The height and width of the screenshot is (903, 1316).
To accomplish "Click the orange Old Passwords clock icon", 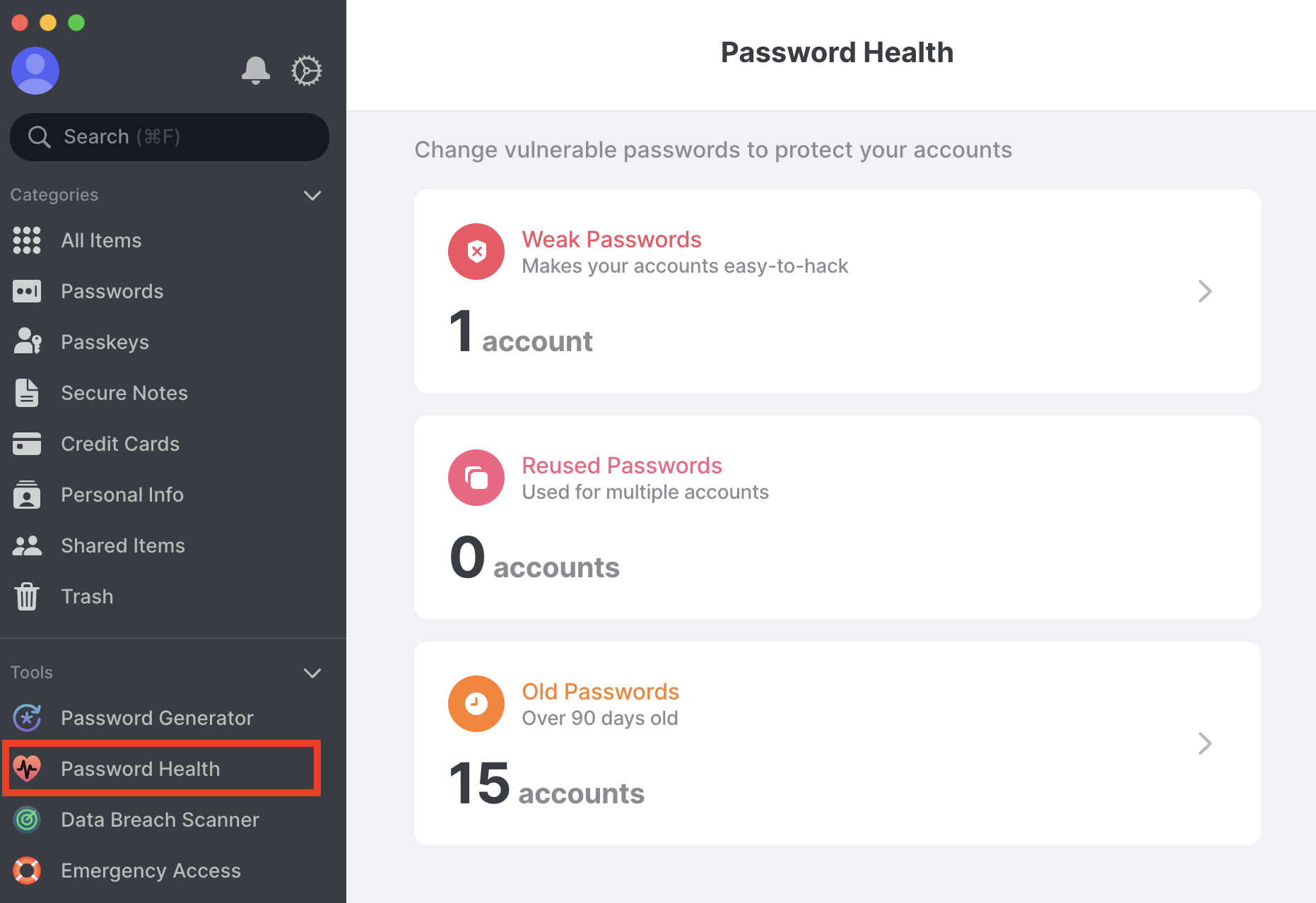I will click(476, 704).
